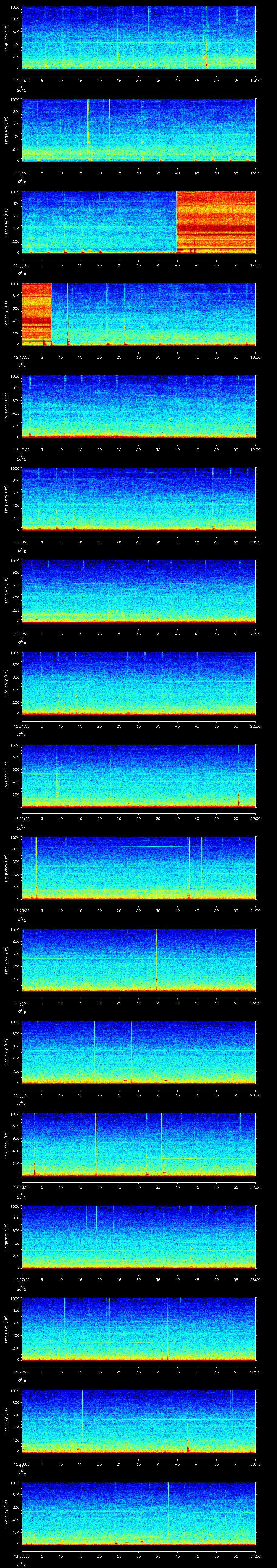Select the spectrogram starting at 12:15:00
Image resolution: width=277 pixels, height=1568 pixels.
[x=138, y=130]
